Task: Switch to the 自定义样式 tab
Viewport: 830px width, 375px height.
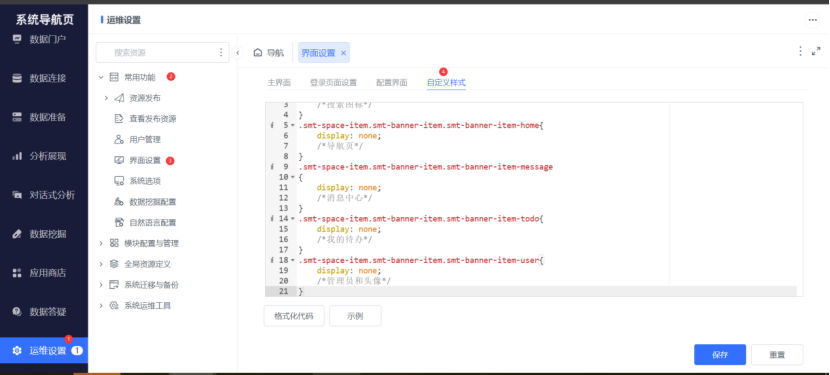Action: 446,83
